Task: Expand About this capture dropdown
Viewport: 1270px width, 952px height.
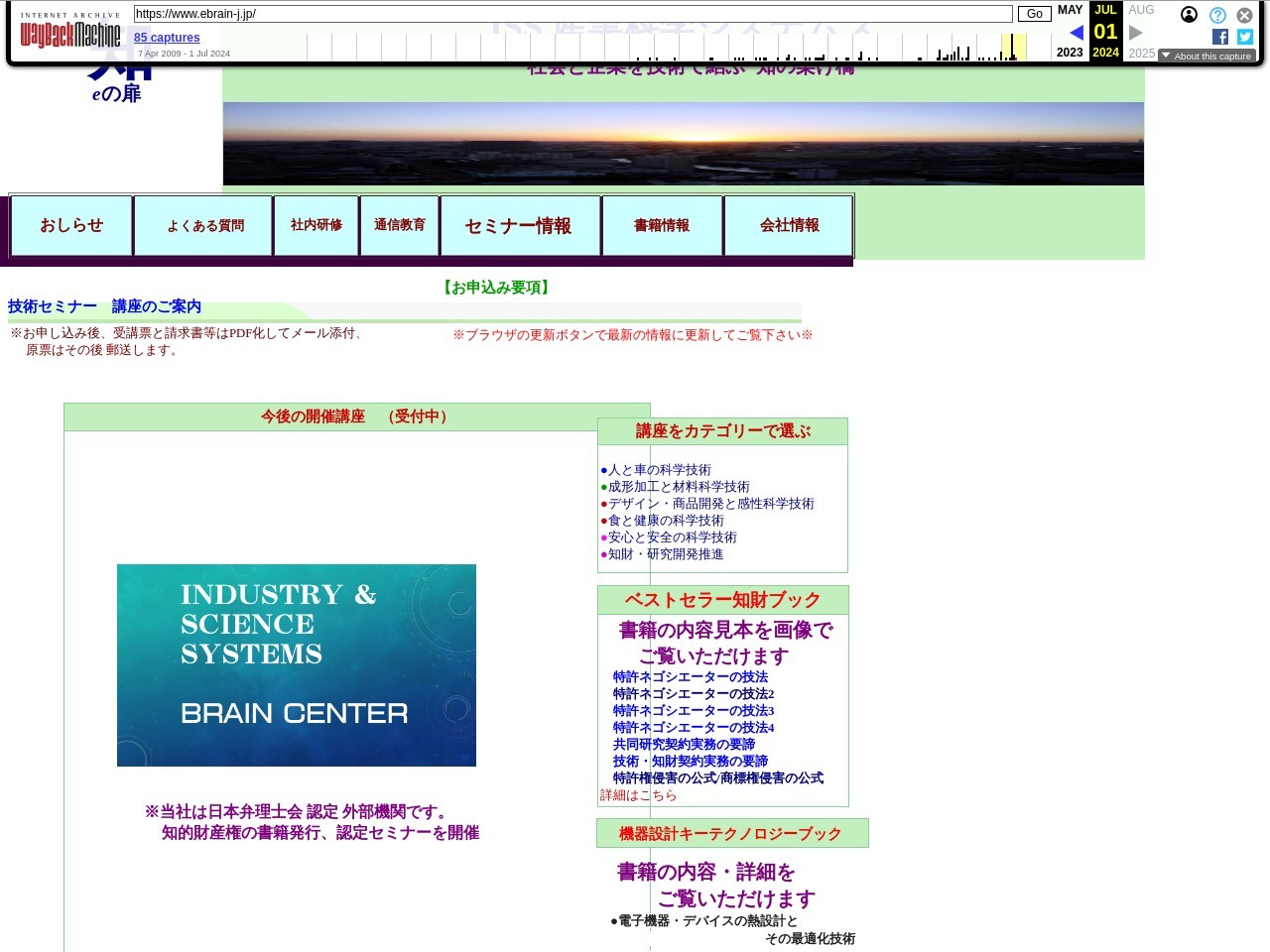Action: 1206,57
